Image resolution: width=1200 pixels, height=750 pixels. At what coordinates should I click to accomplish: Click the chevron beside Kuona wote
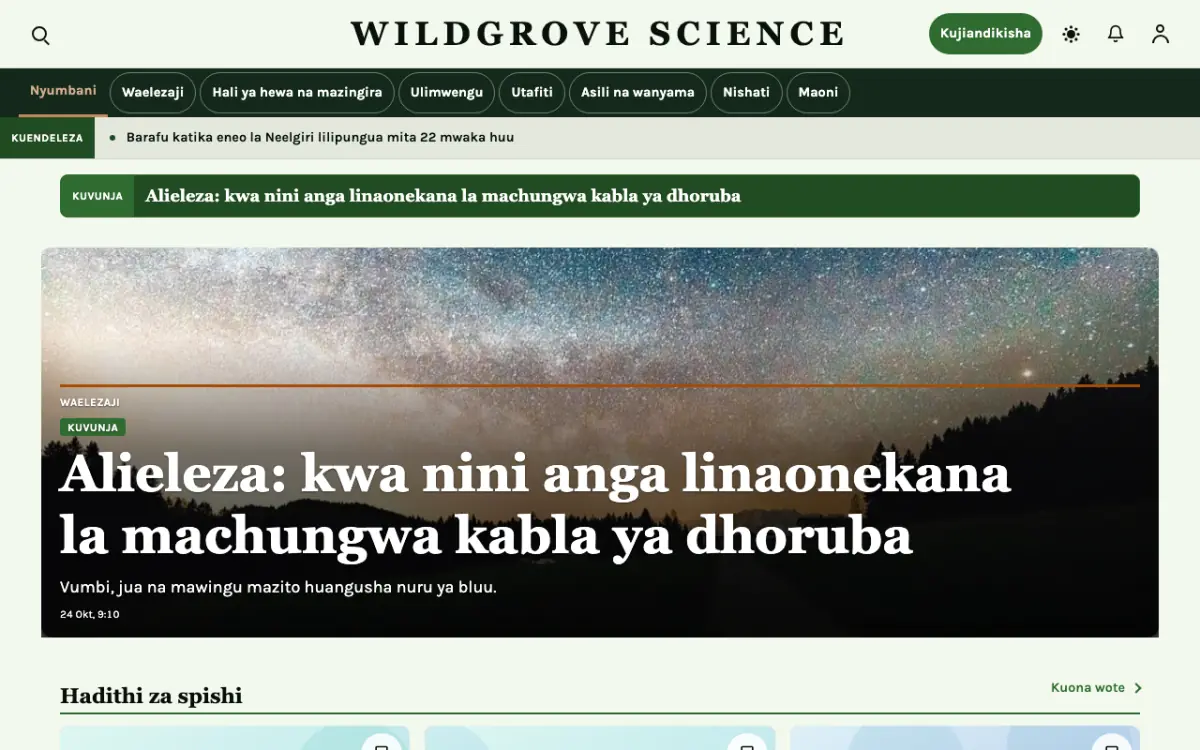(x=1138, y=688)
